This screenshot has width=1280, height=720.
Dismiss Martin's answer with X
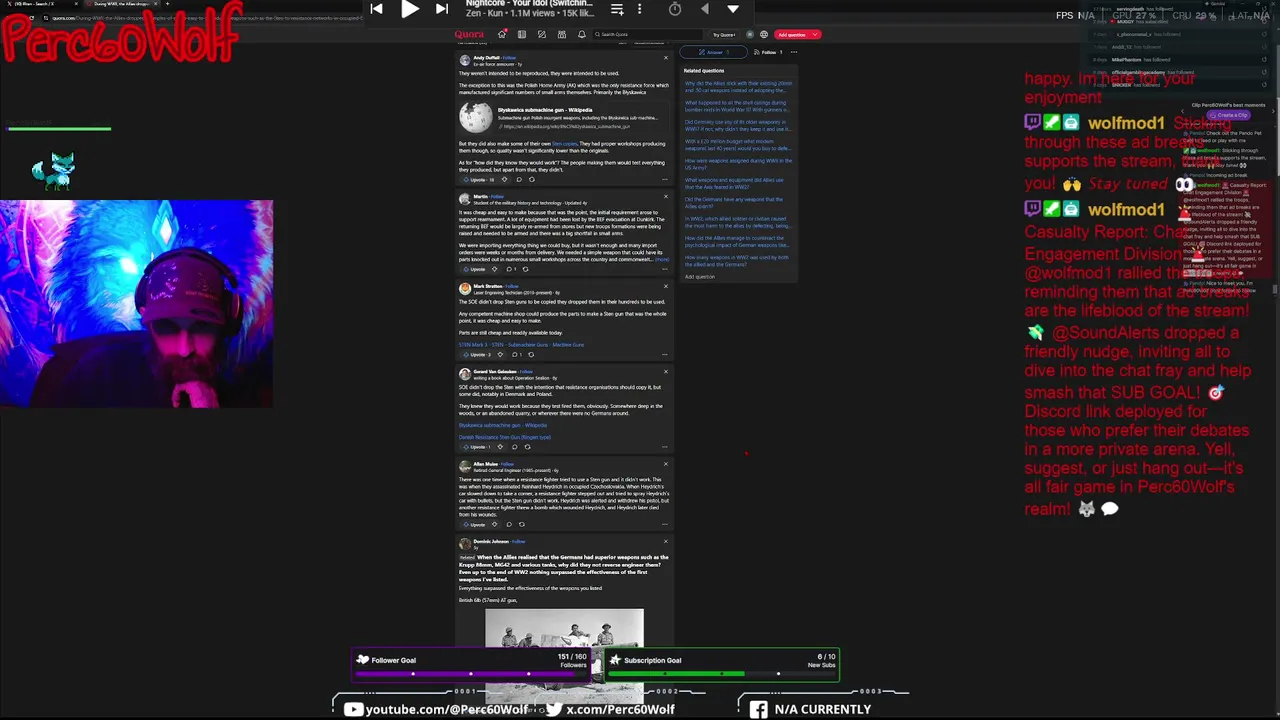tap(666, 197)
